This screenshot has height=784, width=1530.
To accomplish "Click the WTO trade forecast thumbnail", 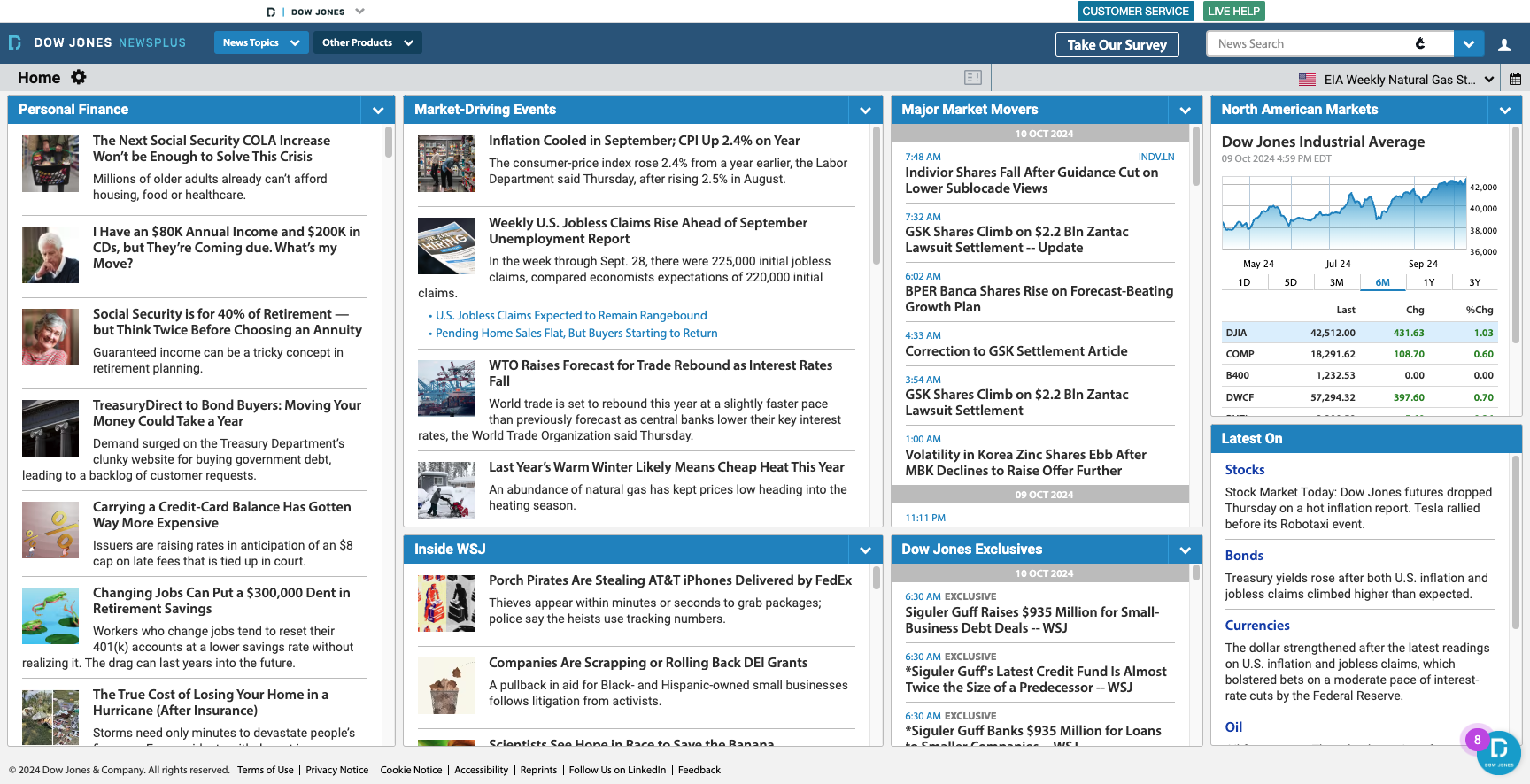I will (446, 388).
